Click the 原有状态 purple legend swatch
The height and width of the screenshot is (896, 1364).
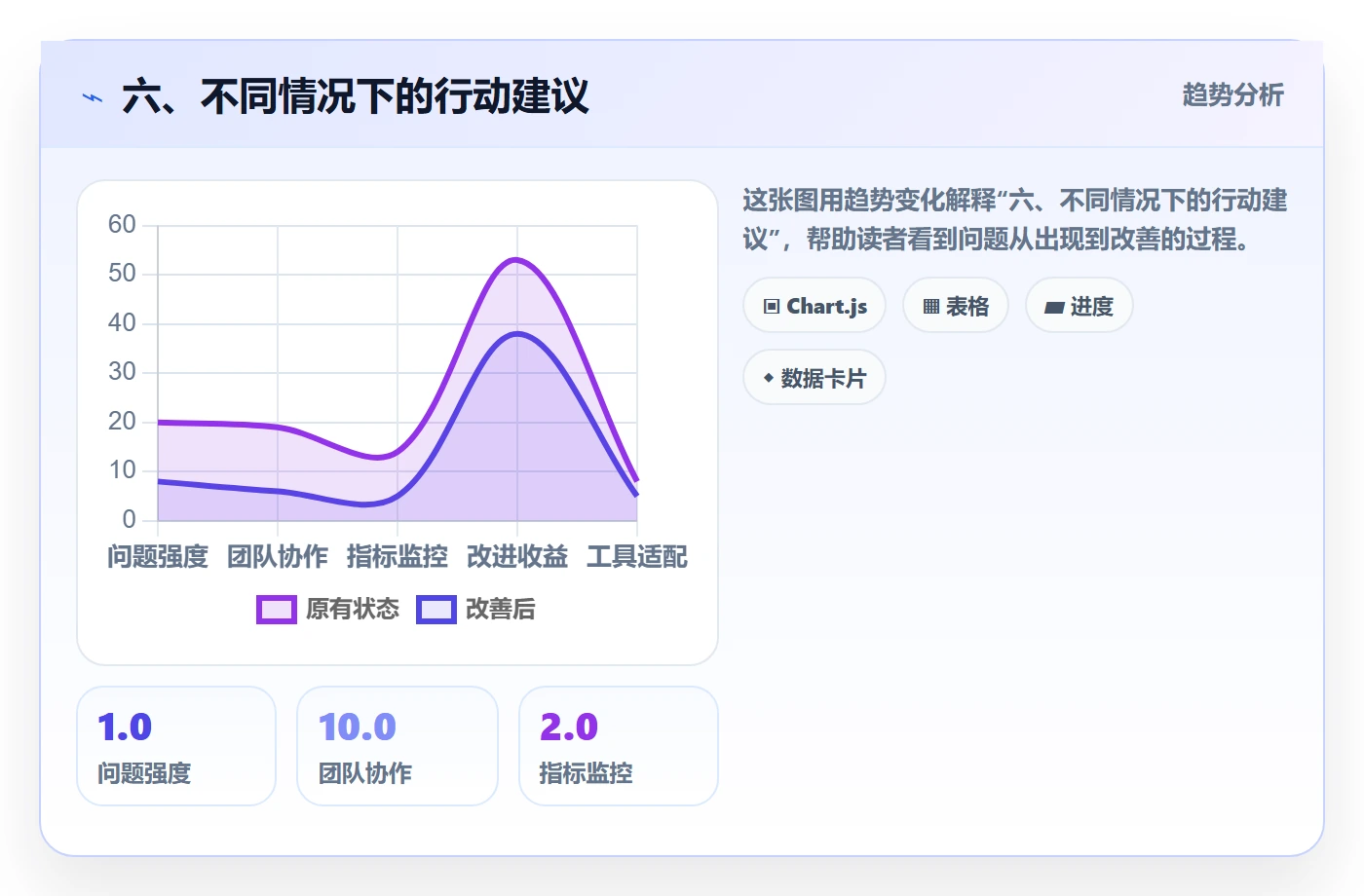coord(277,610)
